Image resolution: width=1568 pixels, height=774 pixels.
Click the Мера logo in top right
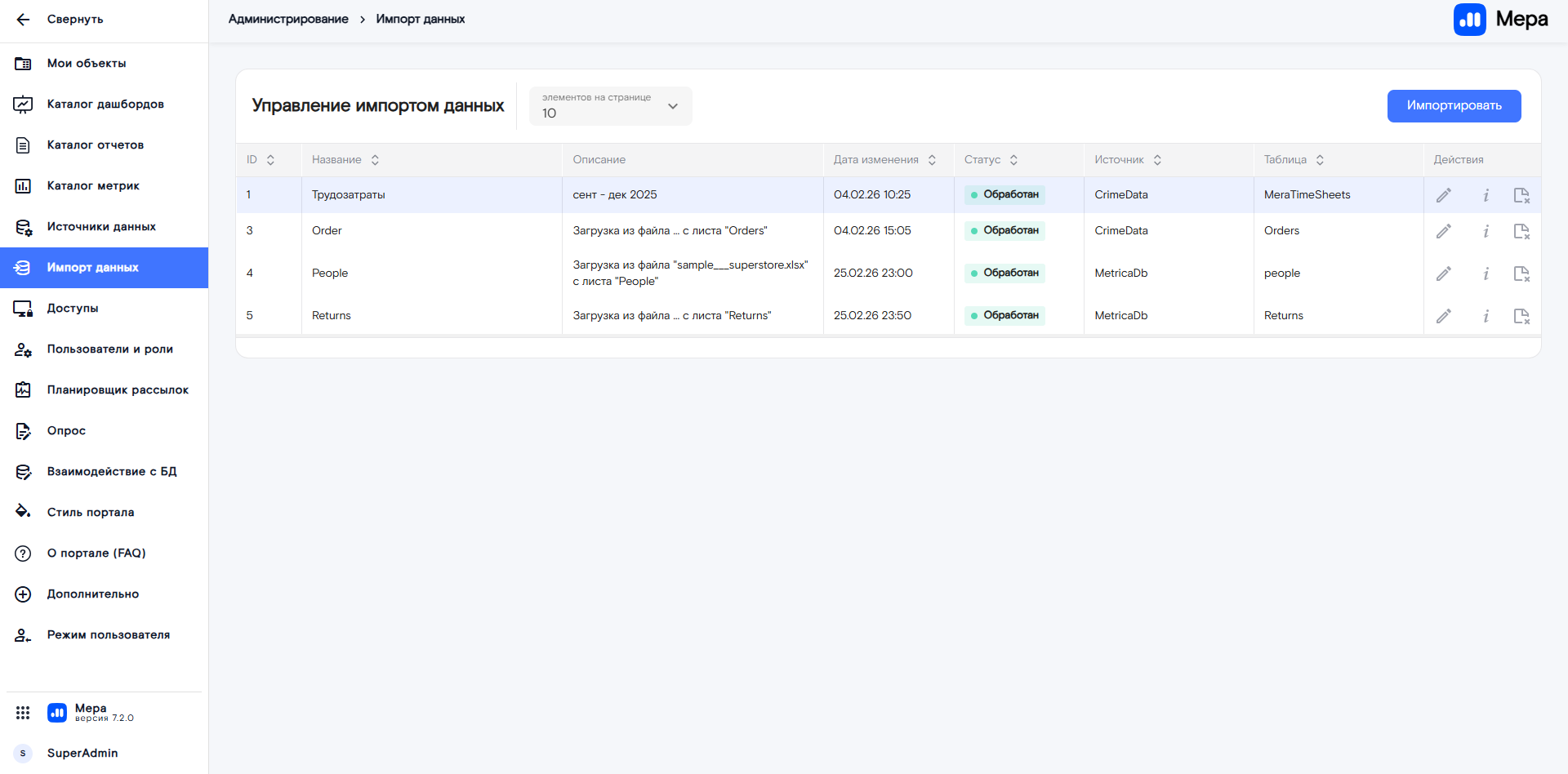[1499, 20]
